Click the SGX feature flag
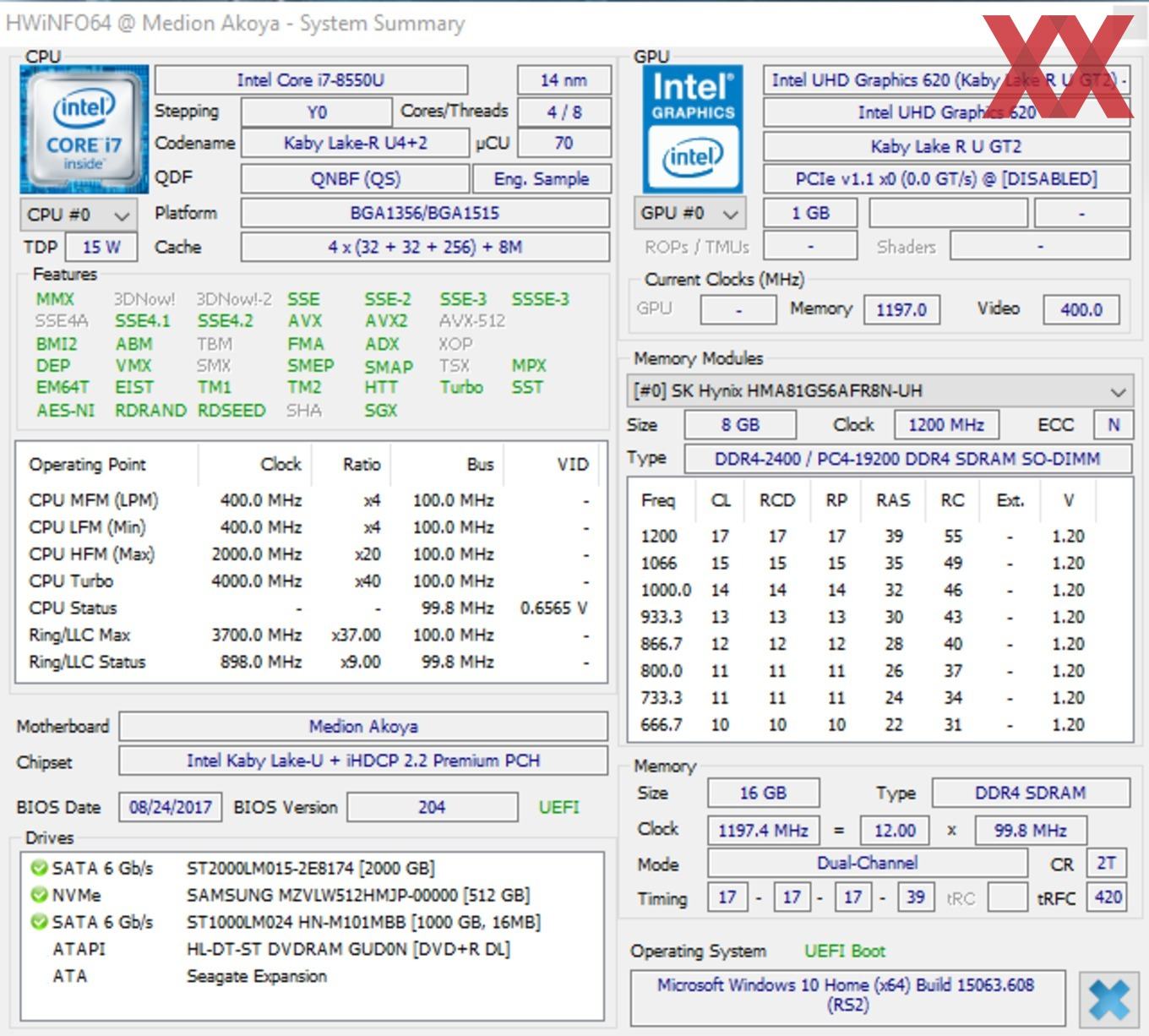Viewport: 1149px width, 1036px height. click(381, 411)
